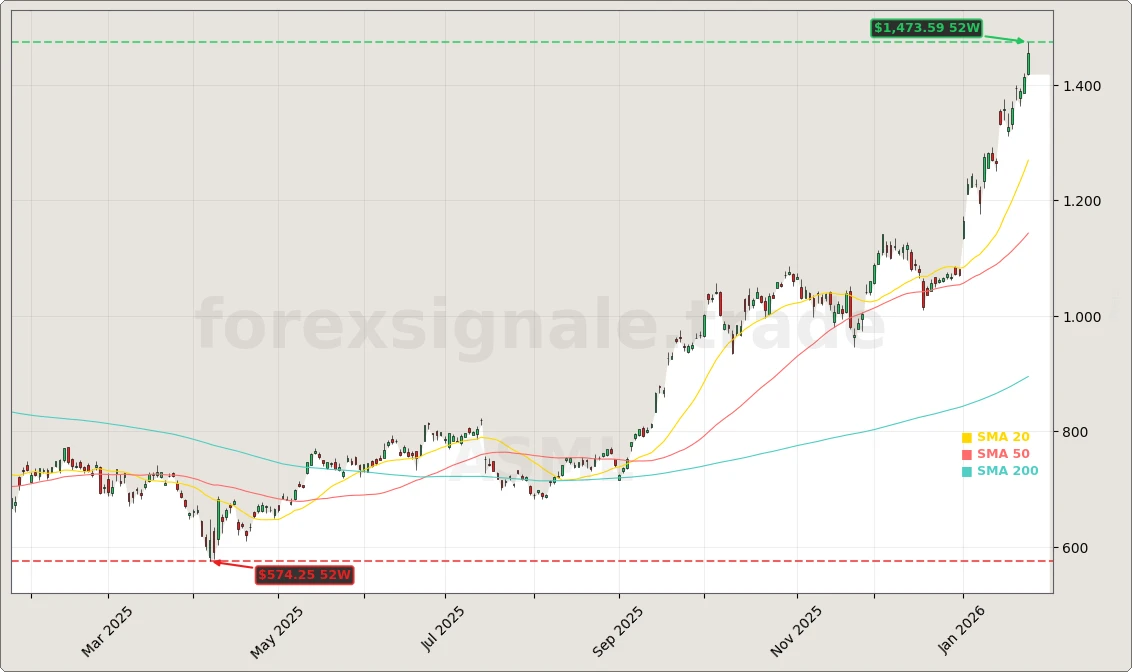Click the red $574.25 52W price badge
Screen dimensions: 1132x672
click(305, 575)
